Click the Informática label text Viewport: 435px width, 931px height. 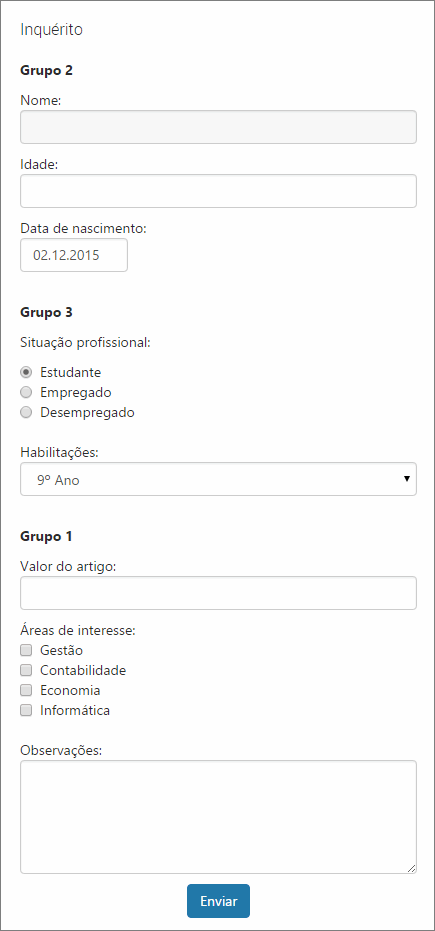75,710
